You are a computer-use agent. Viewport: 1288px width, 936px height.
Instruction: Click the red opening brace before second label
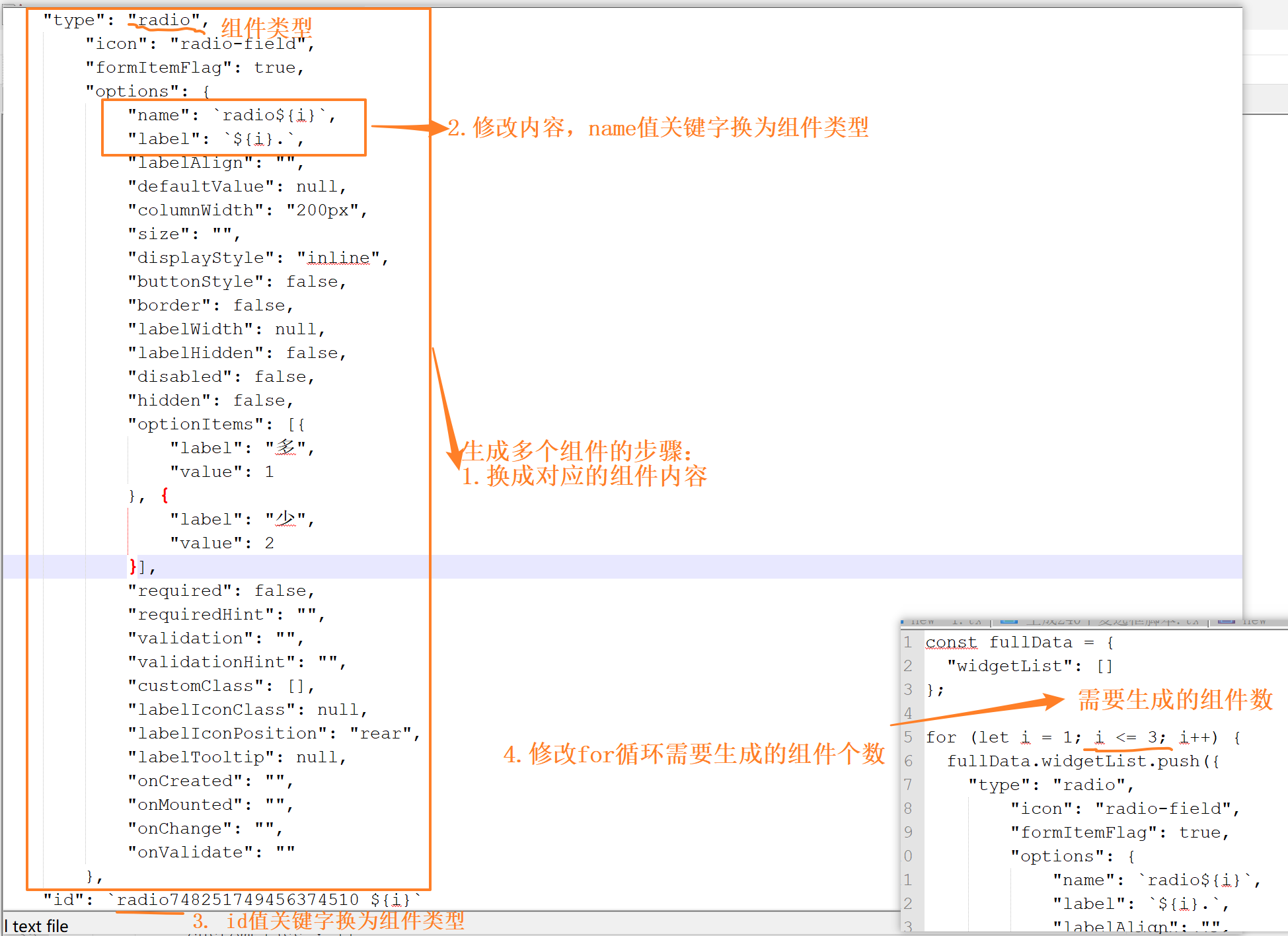165,495
